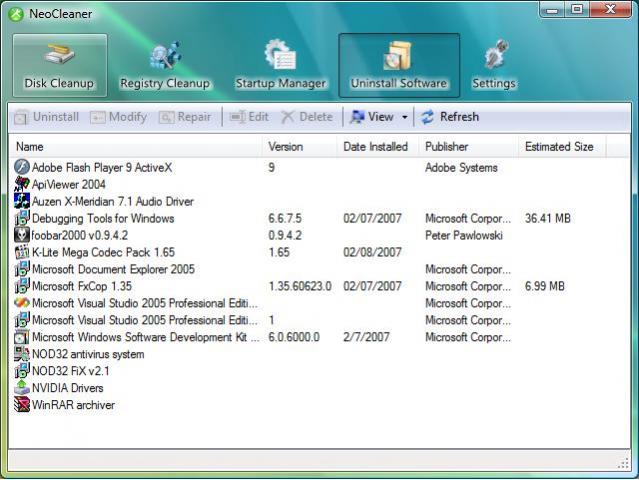Open the Settings section
The width and height of the screenshot is (639, 480).
[x=494, y=65]
